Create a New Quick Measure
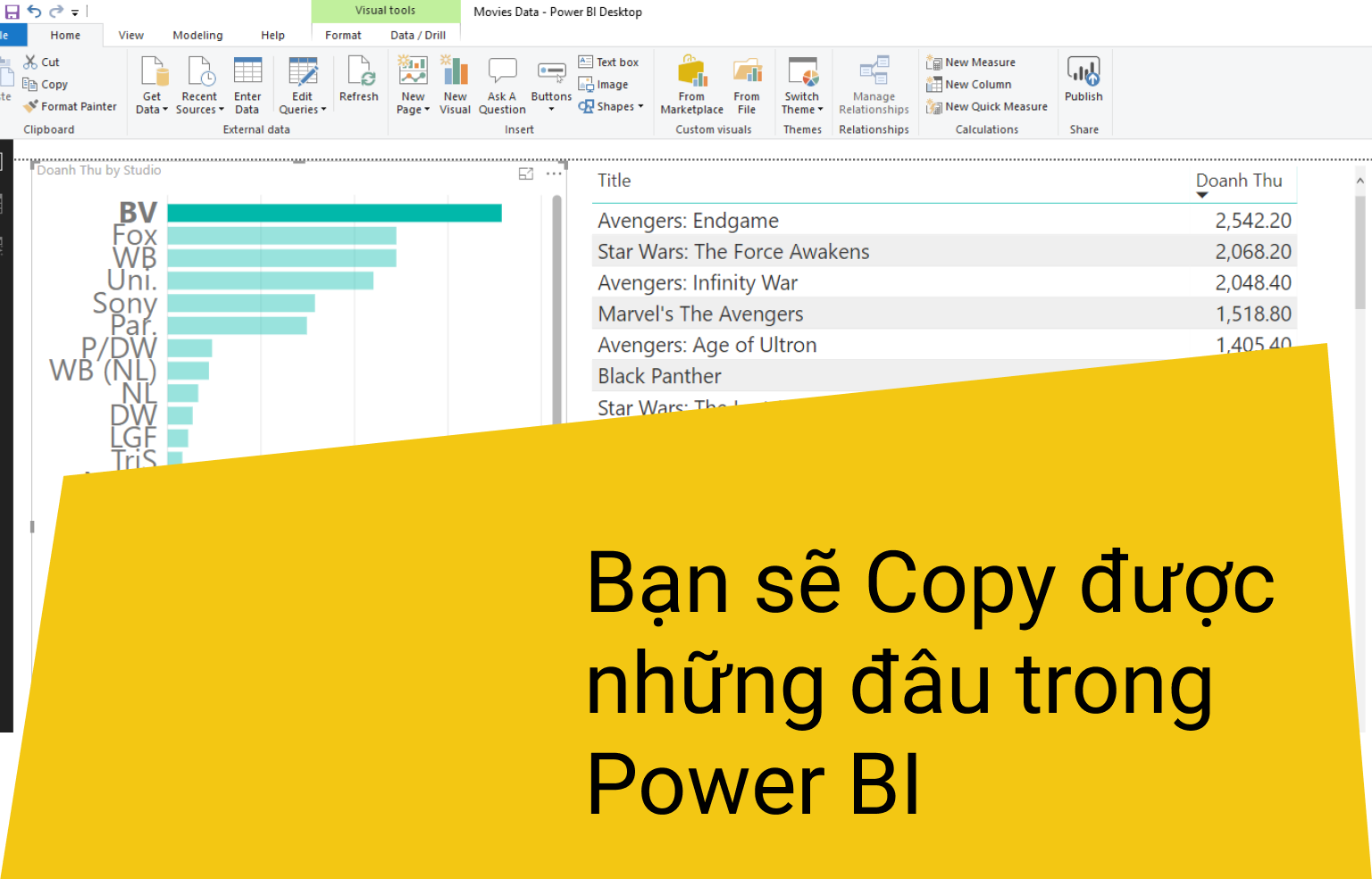Image resolution: width=1372 pixels, height=879 pixels. point(987,106)
